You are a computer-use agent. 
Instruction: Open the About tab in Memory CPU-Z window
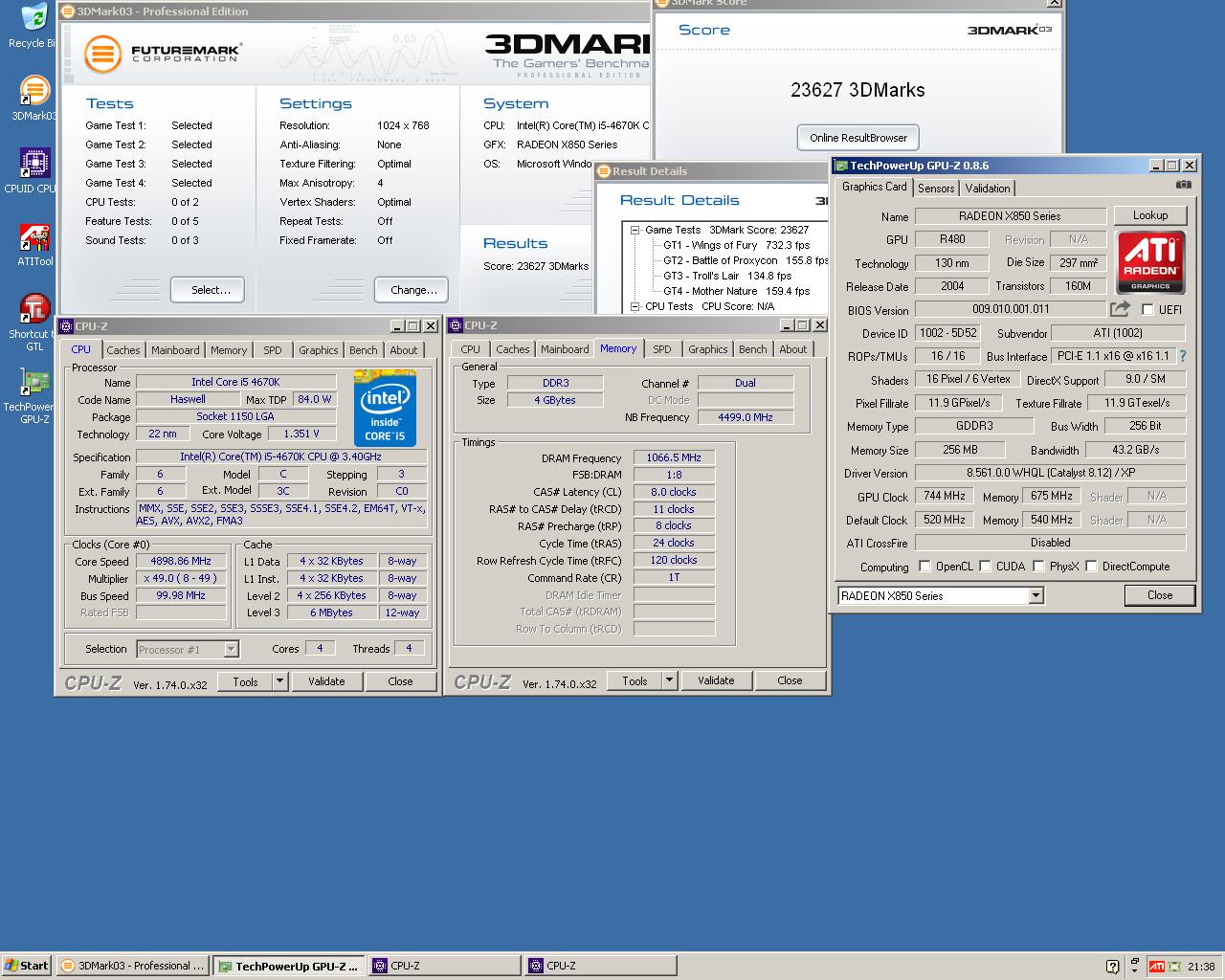click(792, 349)
